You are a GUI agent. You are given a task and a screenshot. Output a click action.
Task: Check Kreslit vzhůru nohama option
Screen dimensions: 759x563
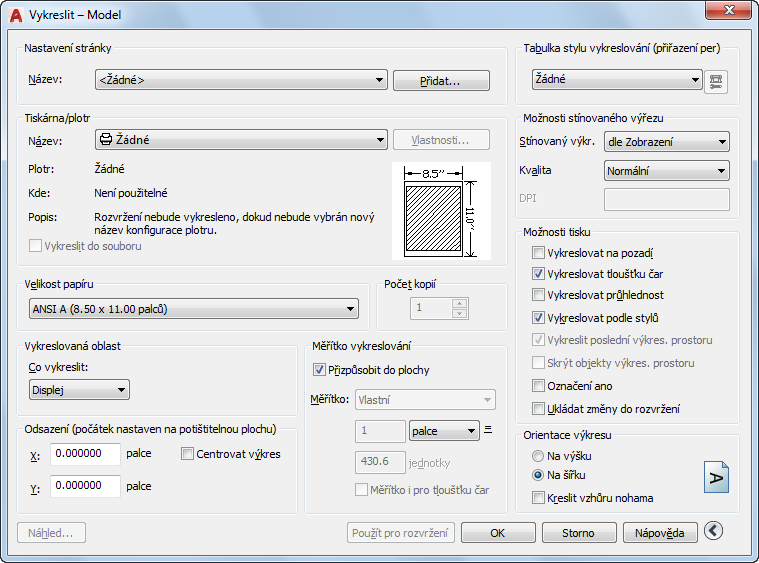coord(538,498)
